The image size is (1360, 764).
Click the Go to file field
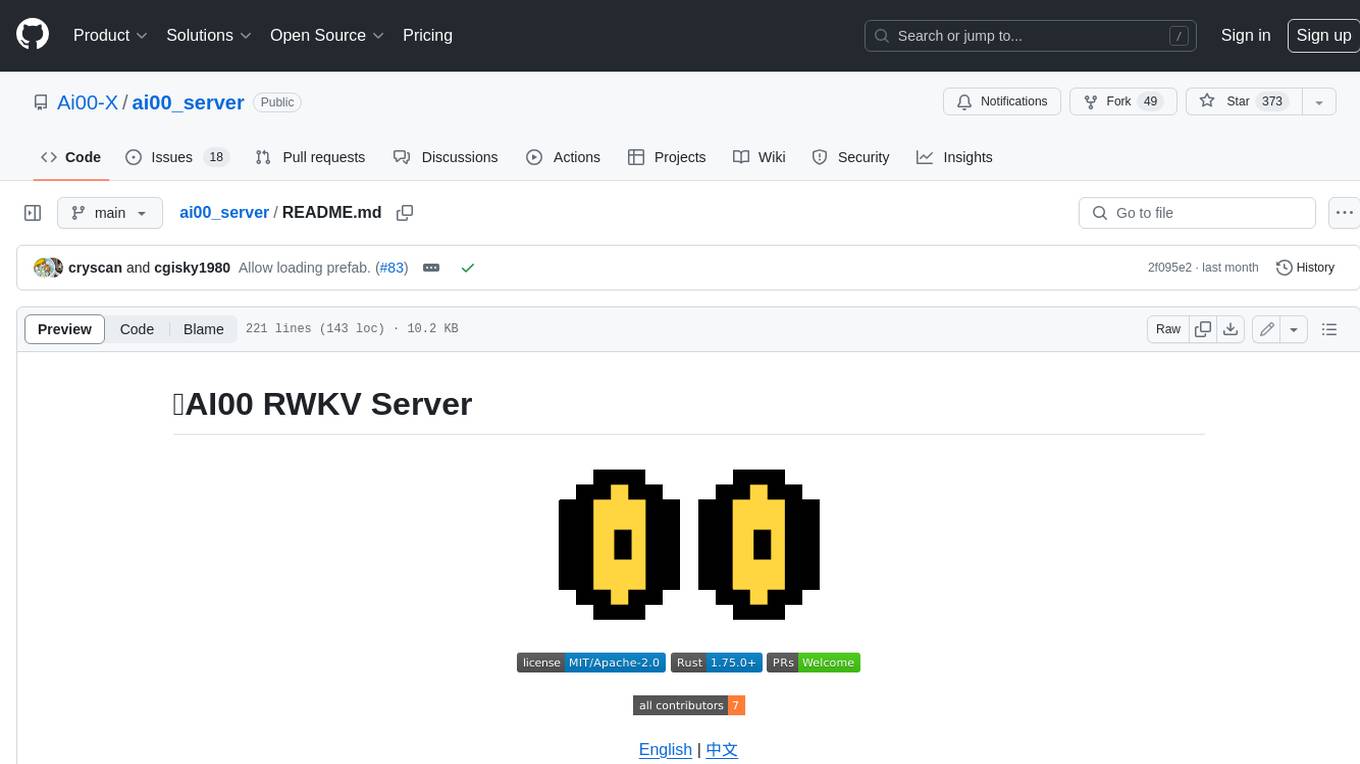(x=1197, y=213)
